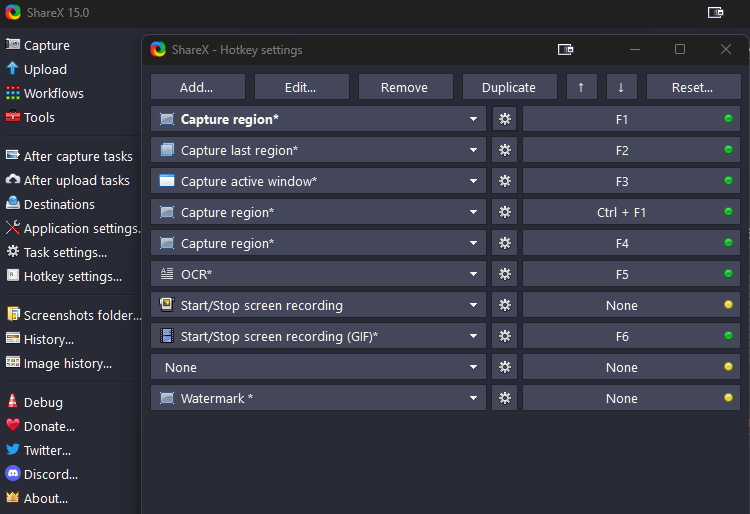Click the Donate heart icon
Screen dimensions: 750x514
point(13,425)
